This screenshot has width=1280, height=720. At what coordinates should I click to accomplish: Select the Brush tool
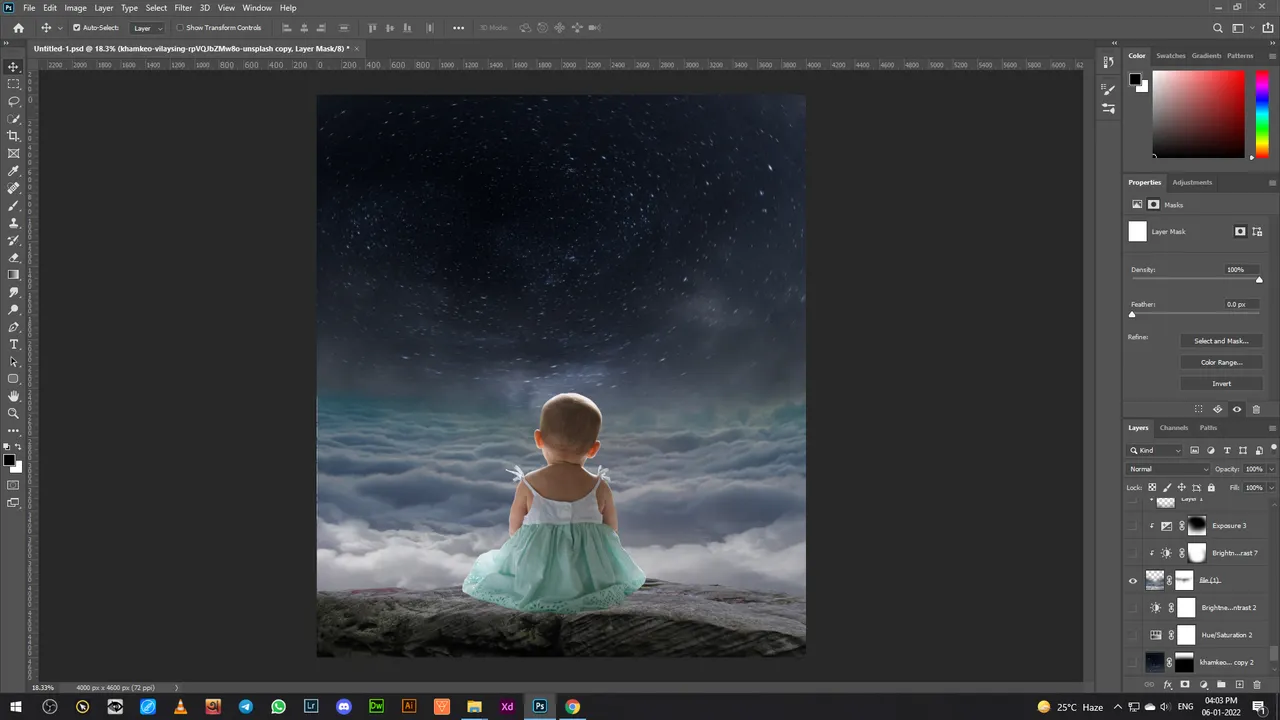[14, 205]
